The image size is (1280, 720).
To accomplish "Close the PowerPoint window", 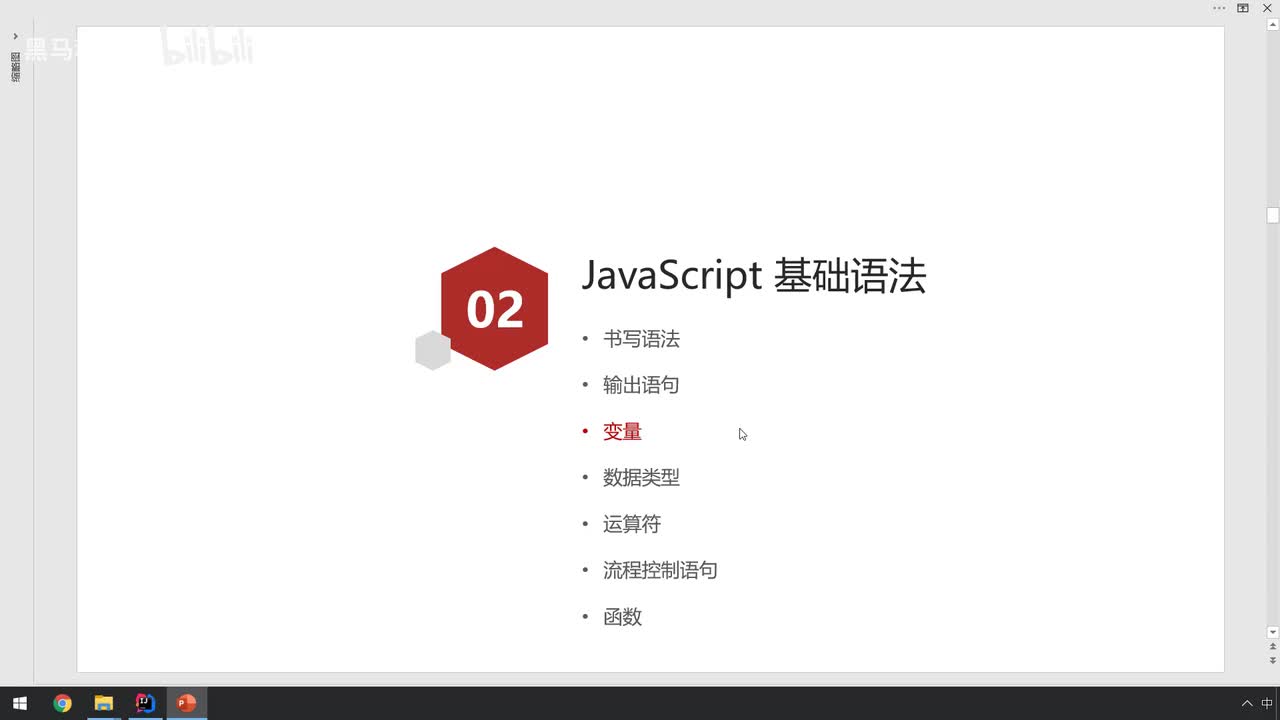I will (1267, 8).
